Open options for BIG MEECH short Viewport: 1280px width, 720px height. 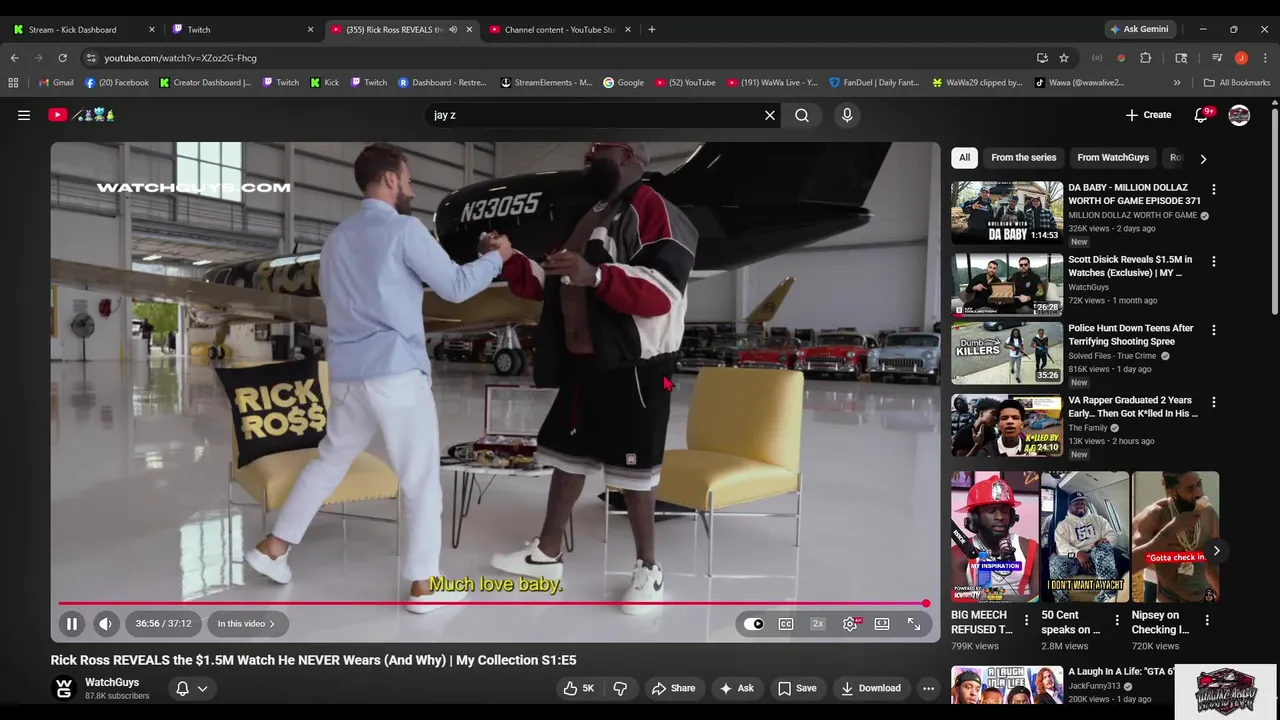click(x=1026, y=621)
